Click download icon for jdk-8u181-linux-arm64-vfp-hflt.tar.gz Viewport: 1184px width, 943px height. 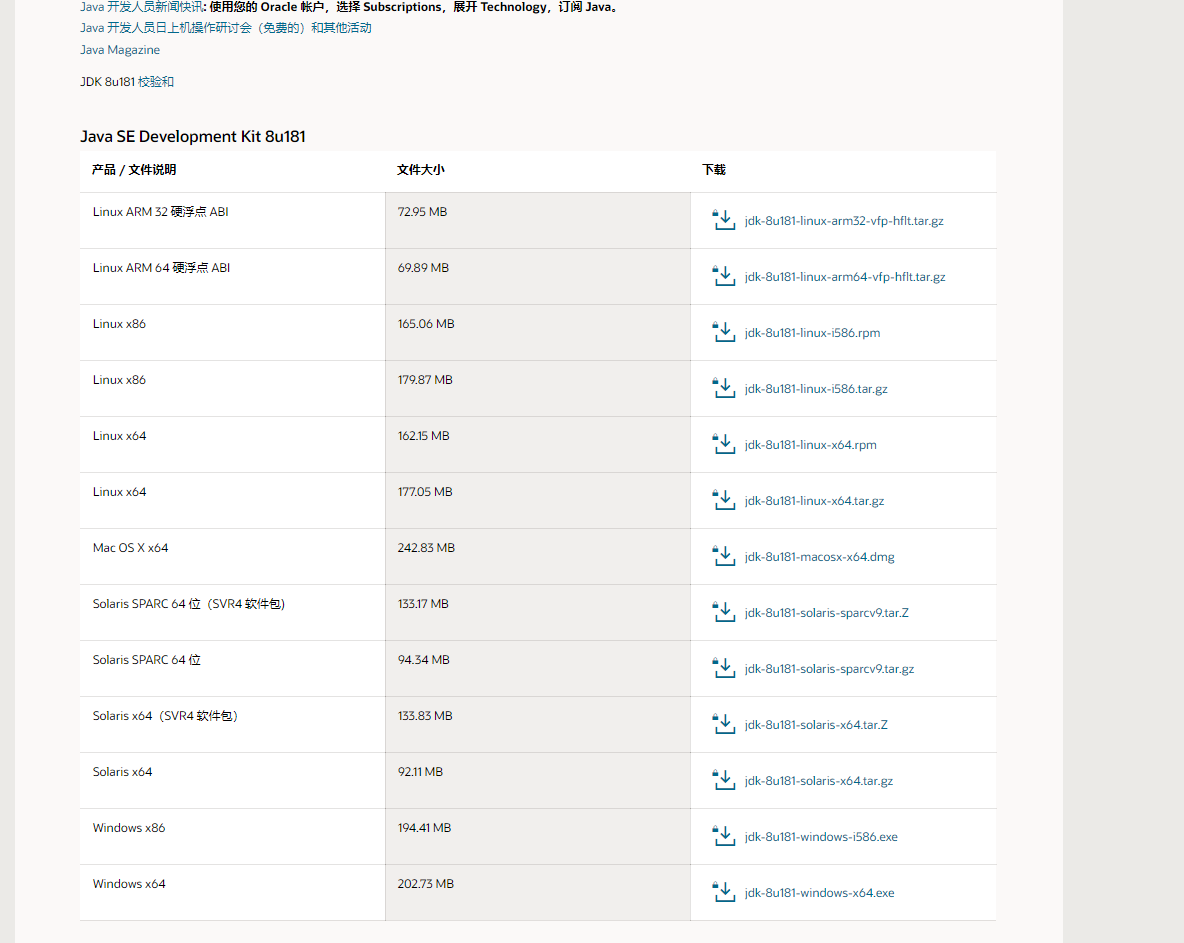pos(723,276)
